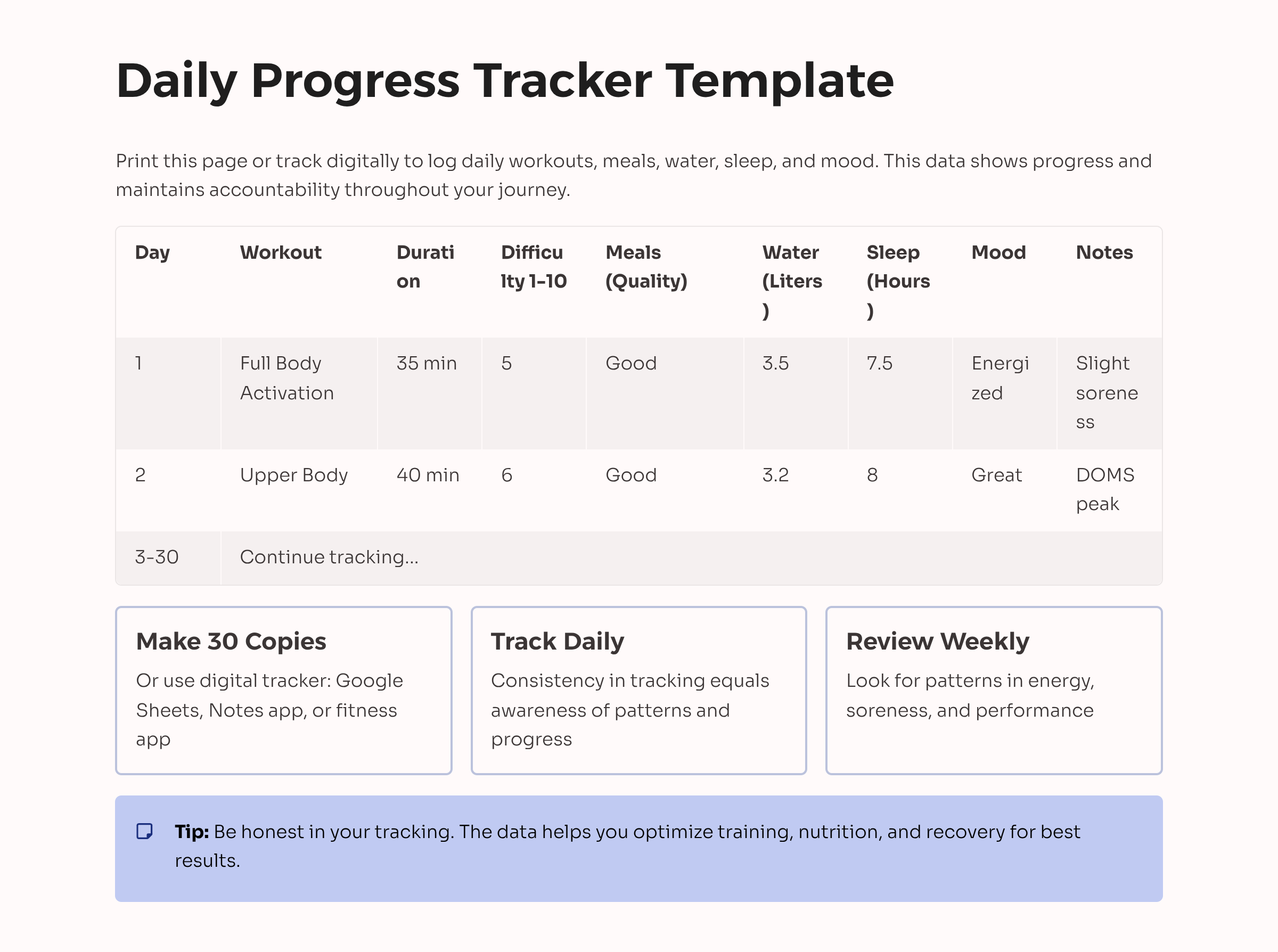Select the Notes column header
1278x952 pixels.
pyautogui.click(x=1104, y=252)
